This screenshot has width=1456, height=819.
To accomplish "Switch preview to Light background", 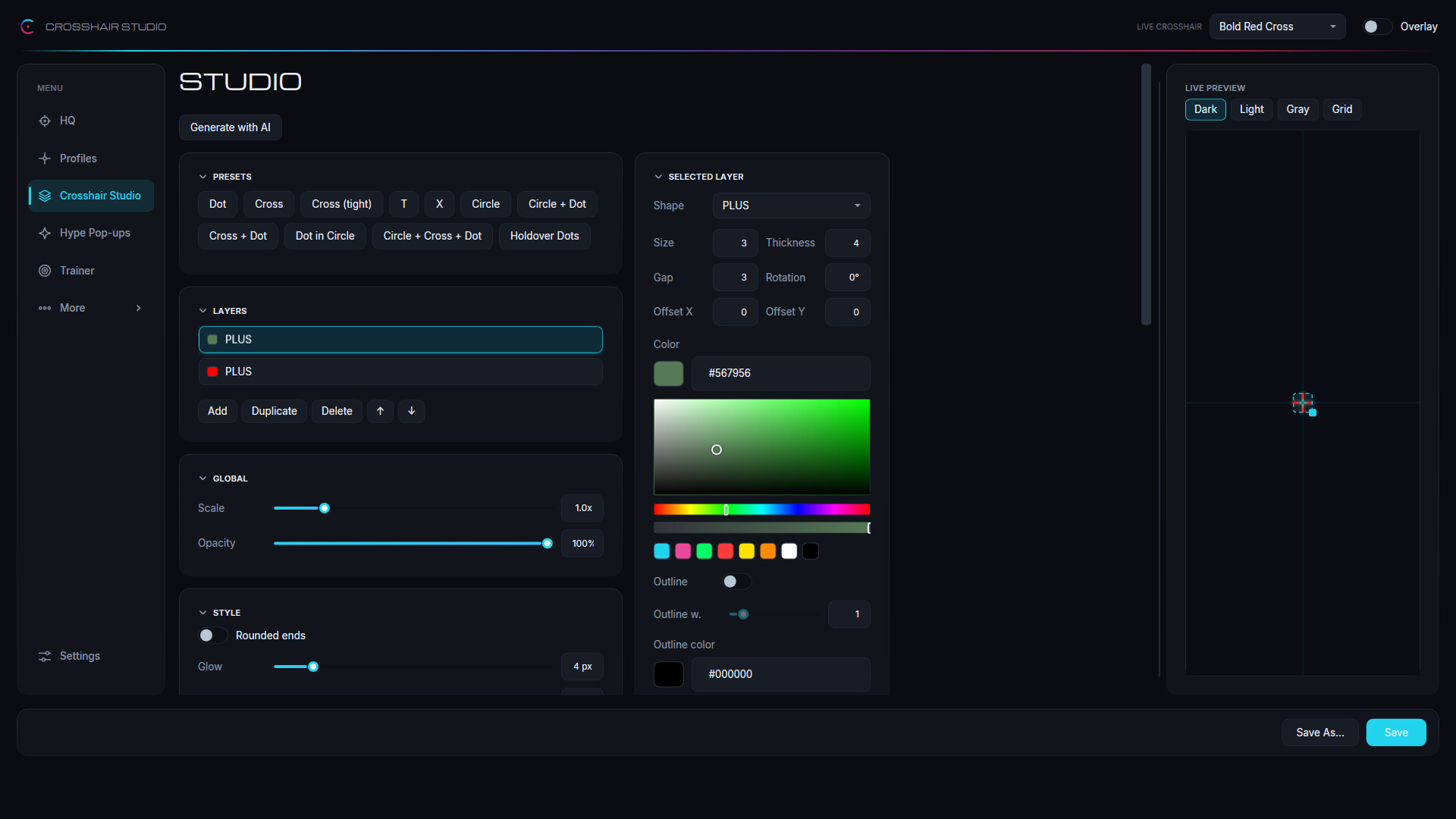I will [1251, 109].
